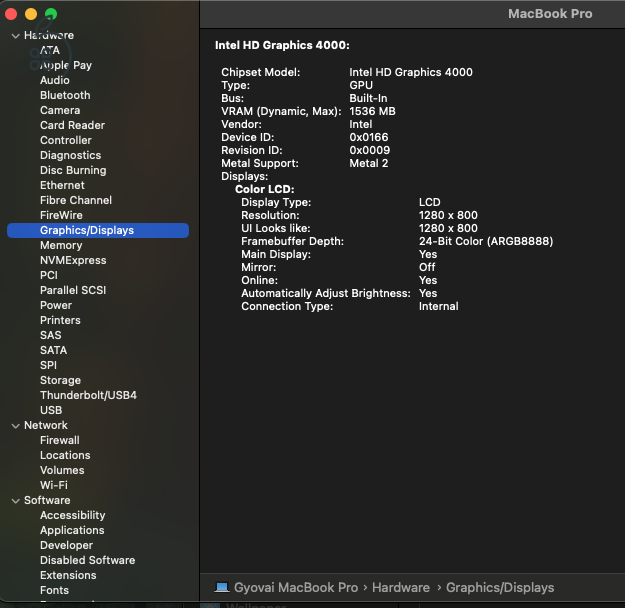
Task: Click the Device ID value 0x0166
Action: click(x=369, y=137)
